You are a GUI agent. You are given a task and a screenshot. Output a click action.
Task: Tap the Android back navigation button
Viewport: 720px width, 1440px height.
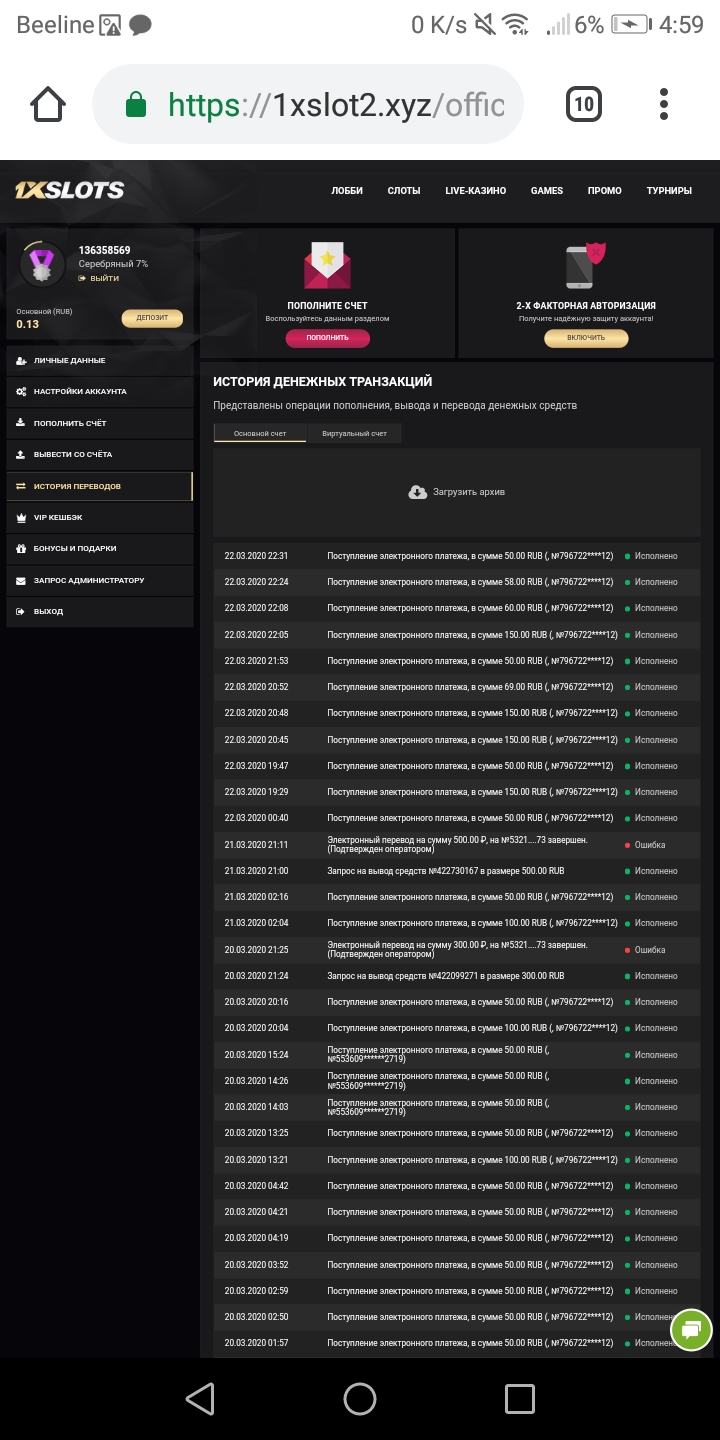click(x=200, y=1399)
